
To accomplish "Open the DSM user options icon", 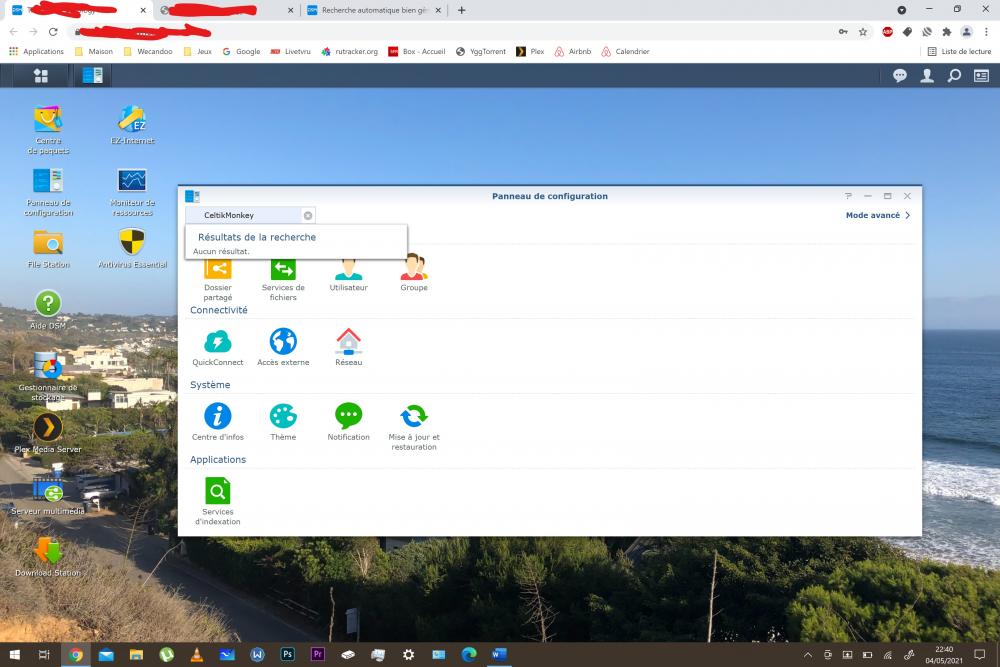I will [x=927, y=76].
